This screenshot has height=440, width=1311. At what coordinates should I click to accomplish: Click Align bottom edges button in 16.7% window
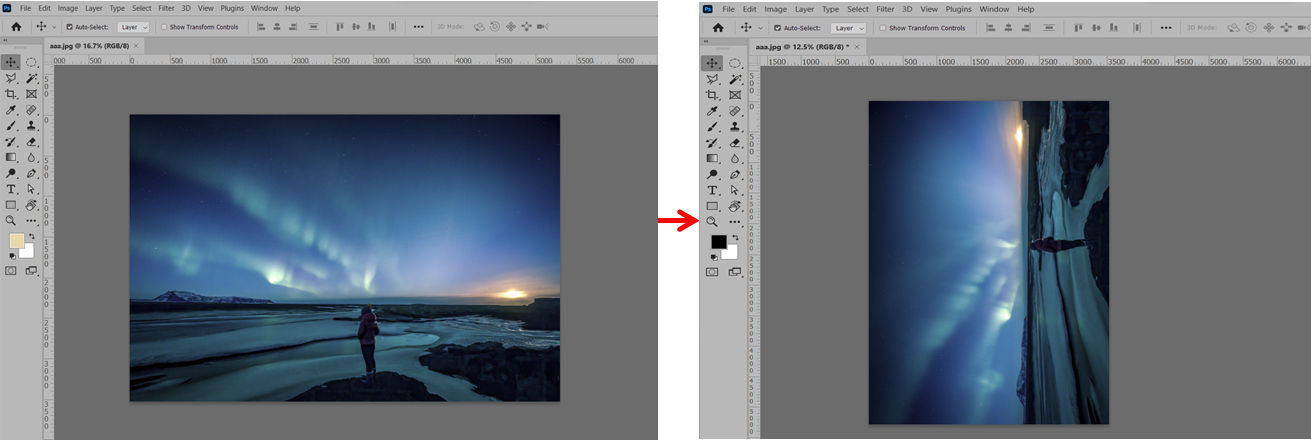coord(371,26)
